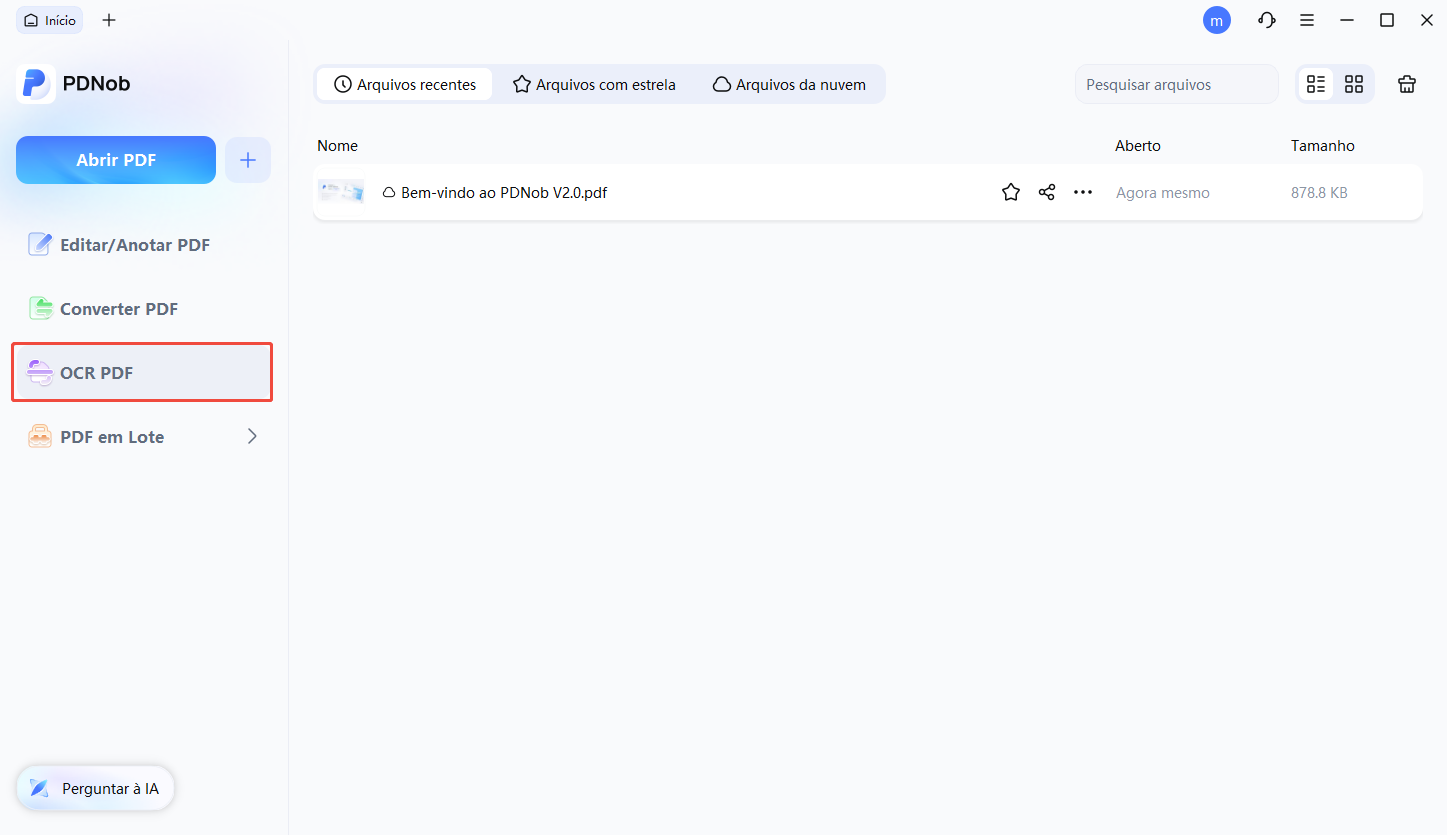Switch to list view layout
Image resolution: width=1447 pixels, height=835 pixels.
point(1316,85)
